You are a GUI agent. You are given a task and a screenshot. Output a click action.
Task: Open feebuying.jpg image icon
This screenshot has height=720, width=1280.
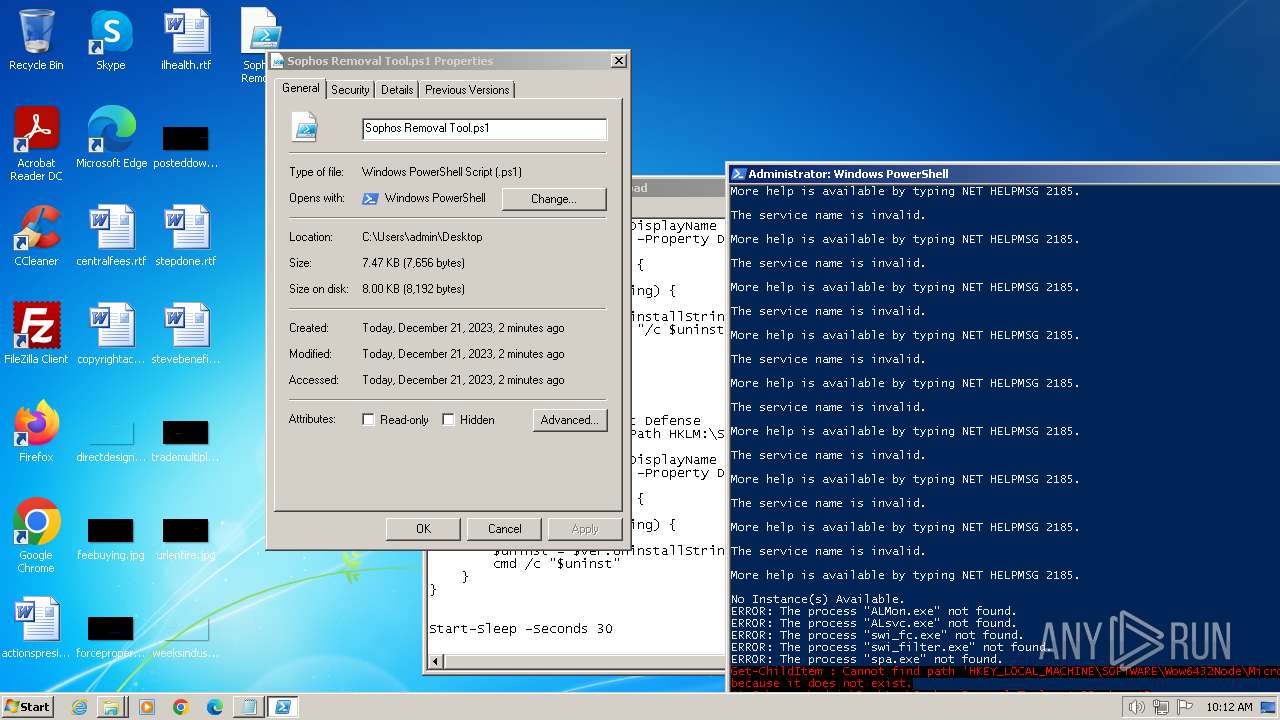[110, 538]
